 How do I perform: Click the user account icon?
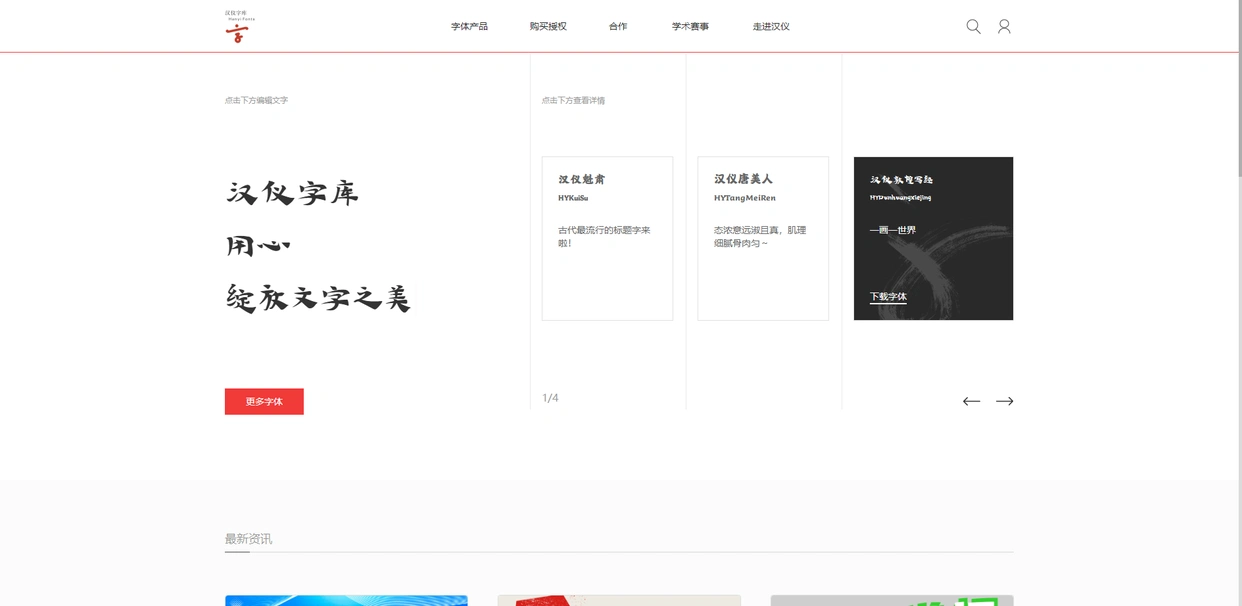1004,26
